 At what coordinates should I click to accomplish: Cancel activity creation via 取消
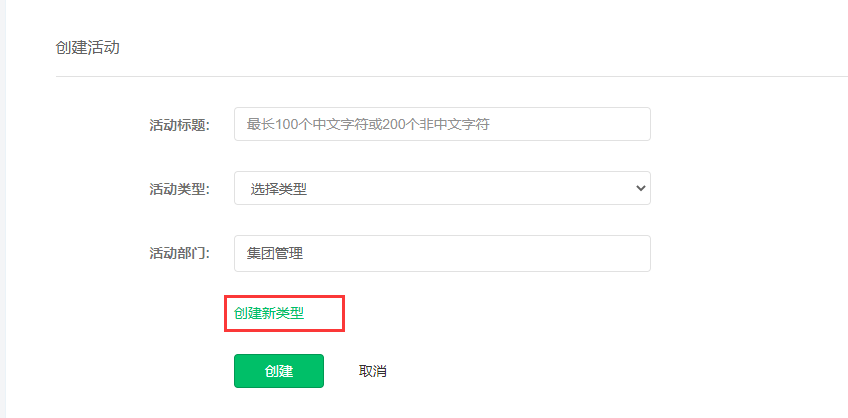pos(372,371)
